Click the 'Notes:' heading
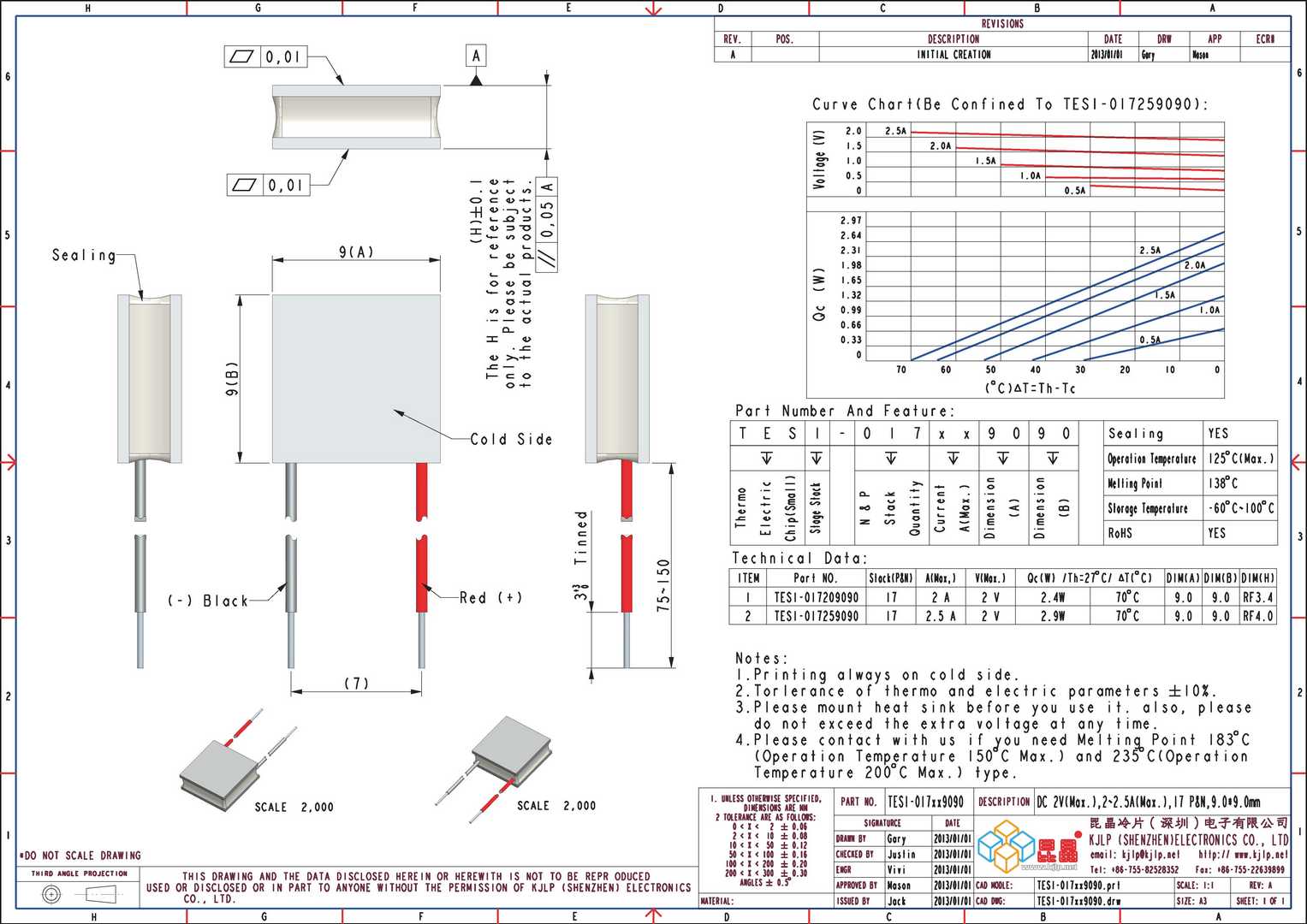Screen dimensions: 1307x924 [x=762, y=658]
